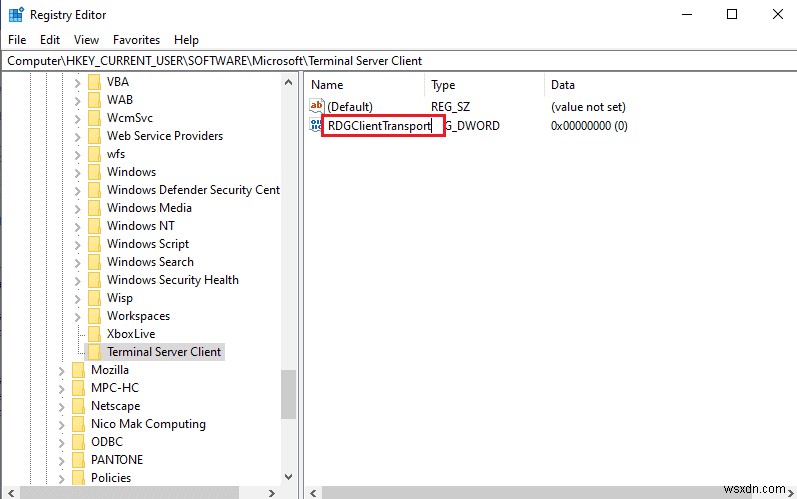Viewport: 797px width, 499px height.
Task: Click the WcmSvc folder icon
Action: [x=94, y=118]
